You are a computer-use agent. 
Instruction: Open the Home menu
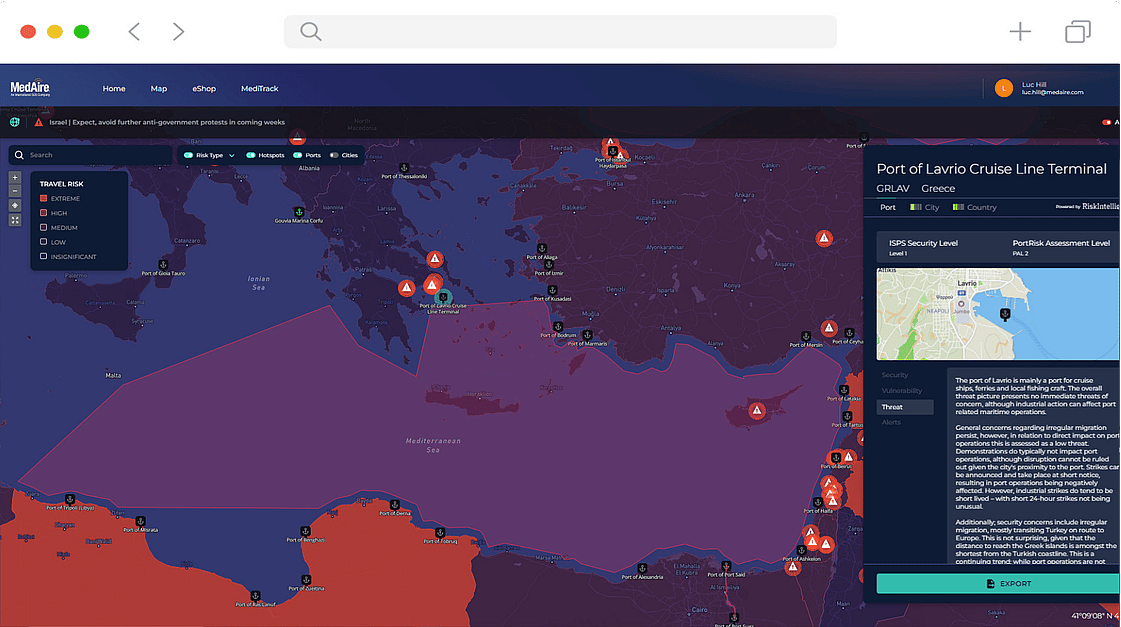coord(114,89)
